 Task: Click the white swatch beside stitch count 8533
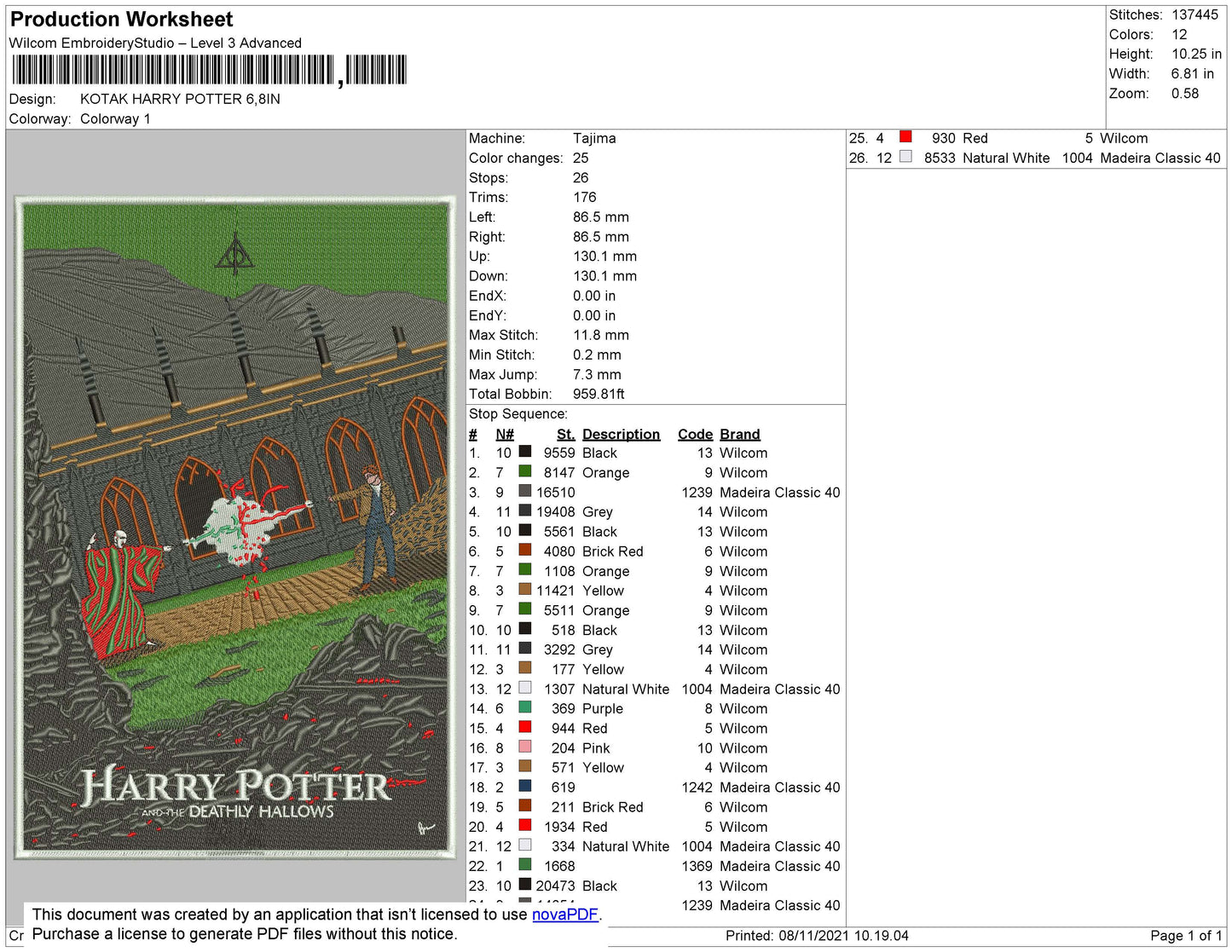[x=905, y=157]
